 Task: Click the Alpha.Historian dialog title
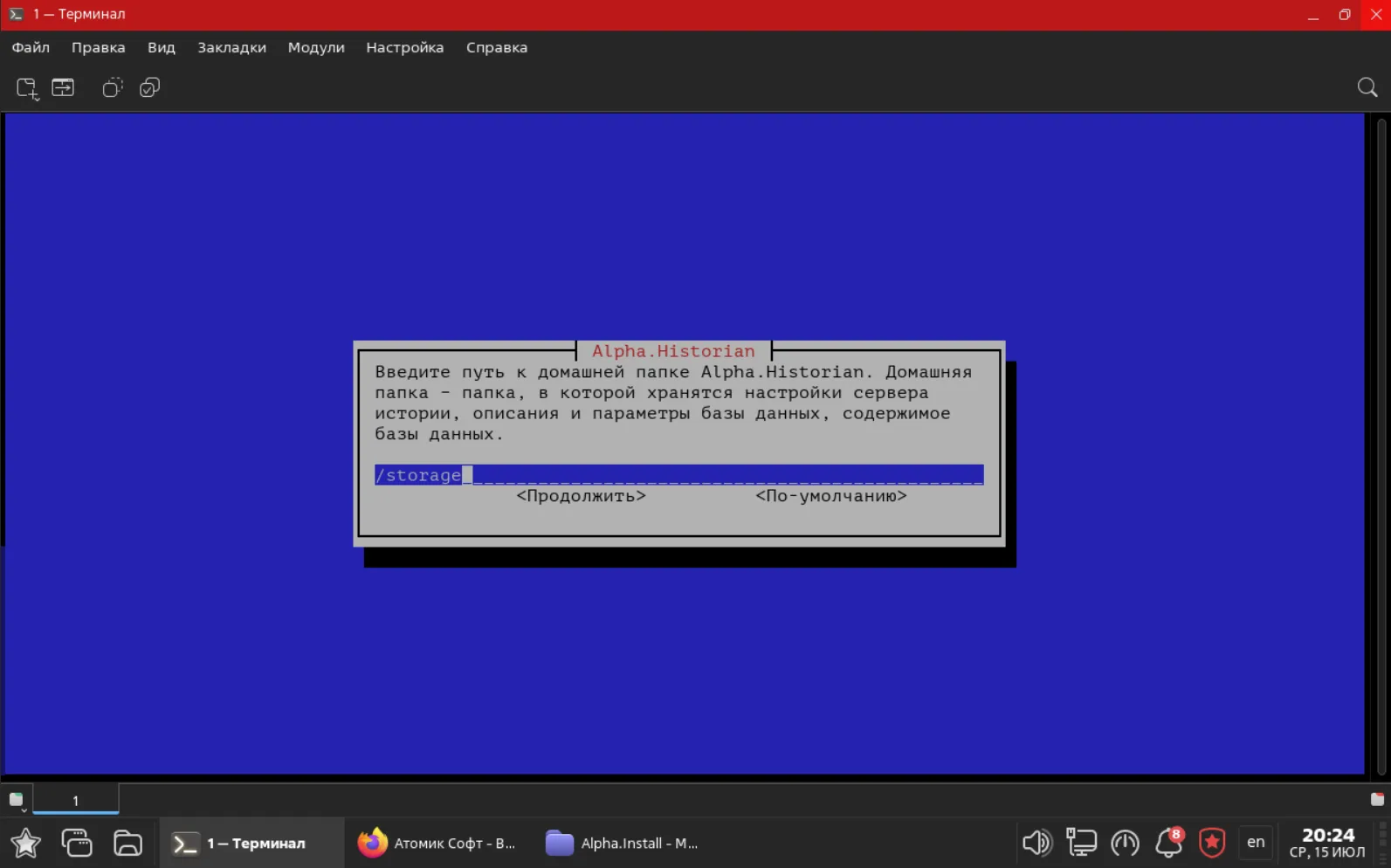pyautogui.click(x=673, y=351)
